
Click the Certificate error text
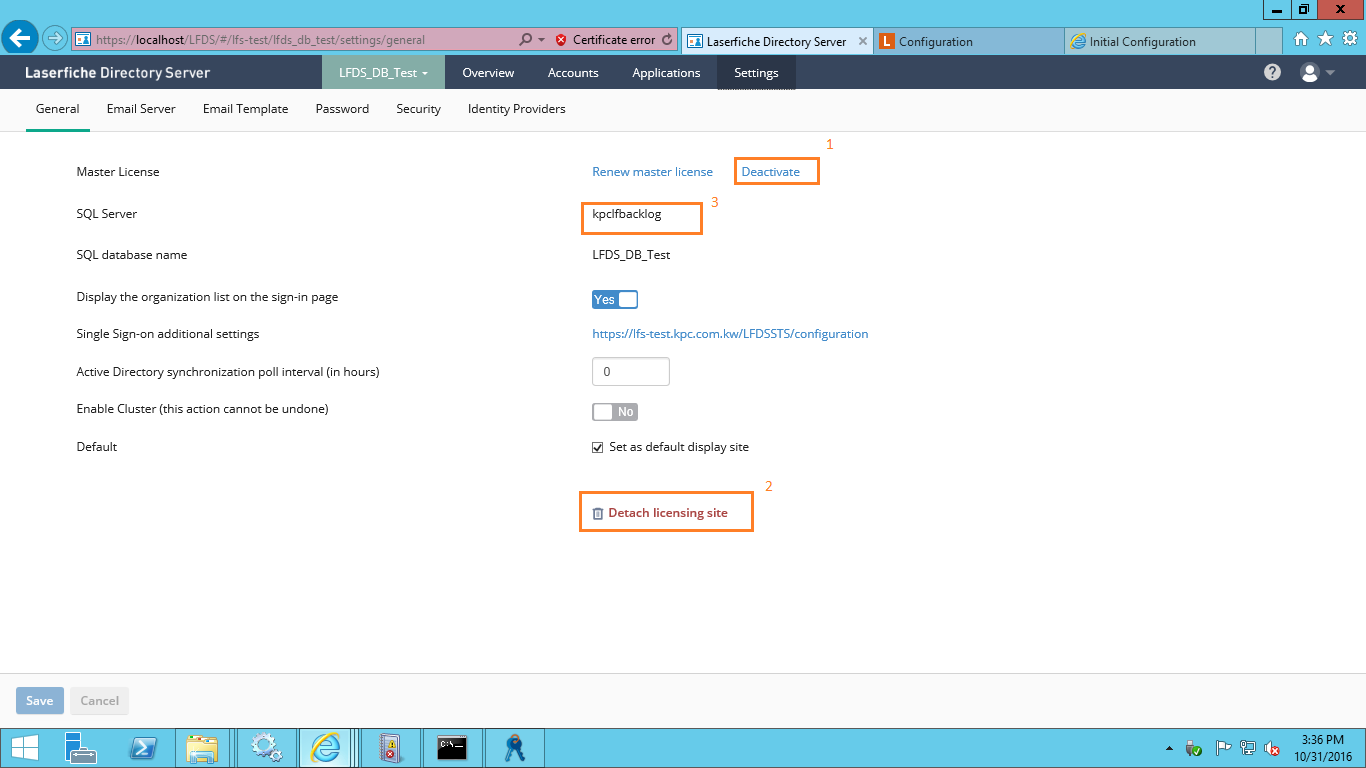point(614,40)
